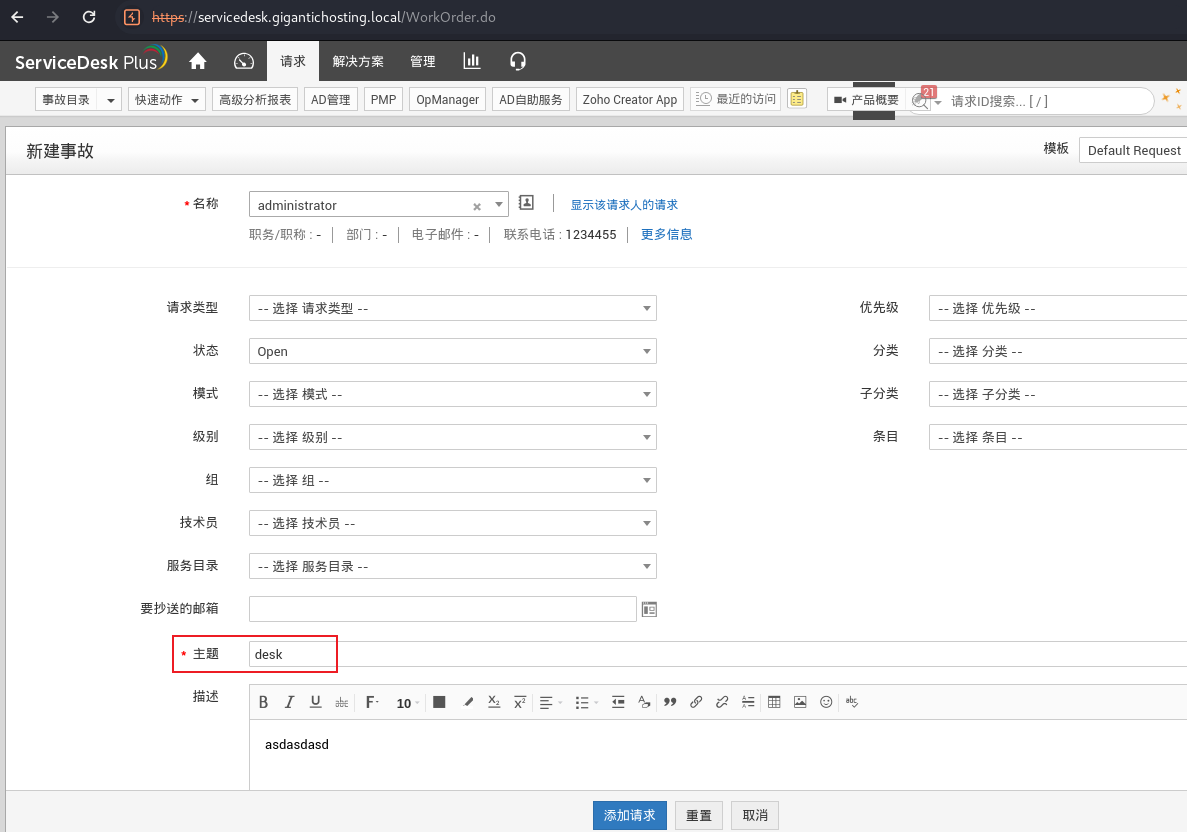
Task: Open the Dashboard gauge icon
Action: click(x=244, y=61)
